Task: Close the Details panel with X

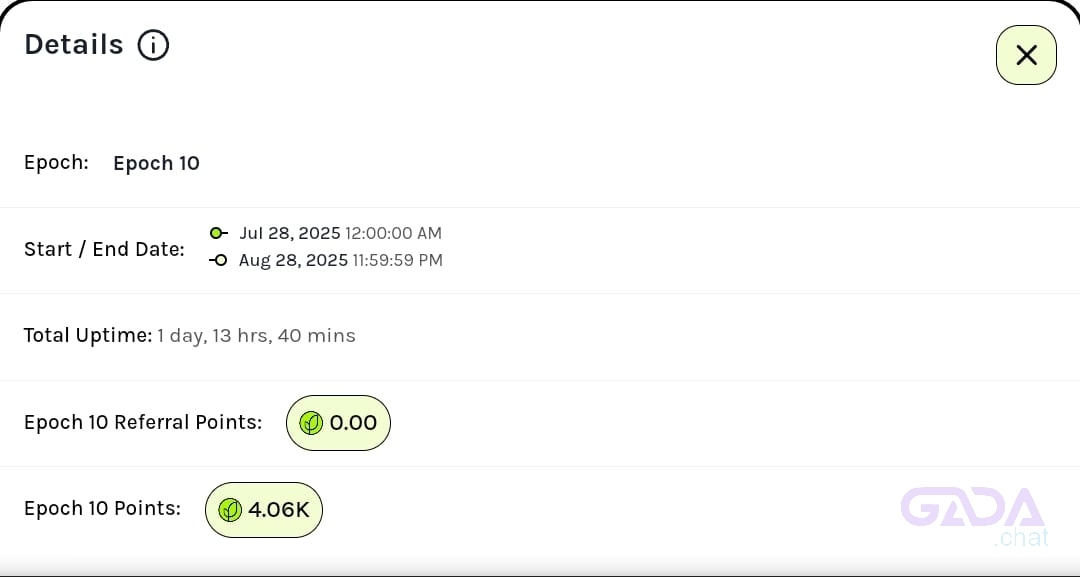Action: coord(1026,55)
